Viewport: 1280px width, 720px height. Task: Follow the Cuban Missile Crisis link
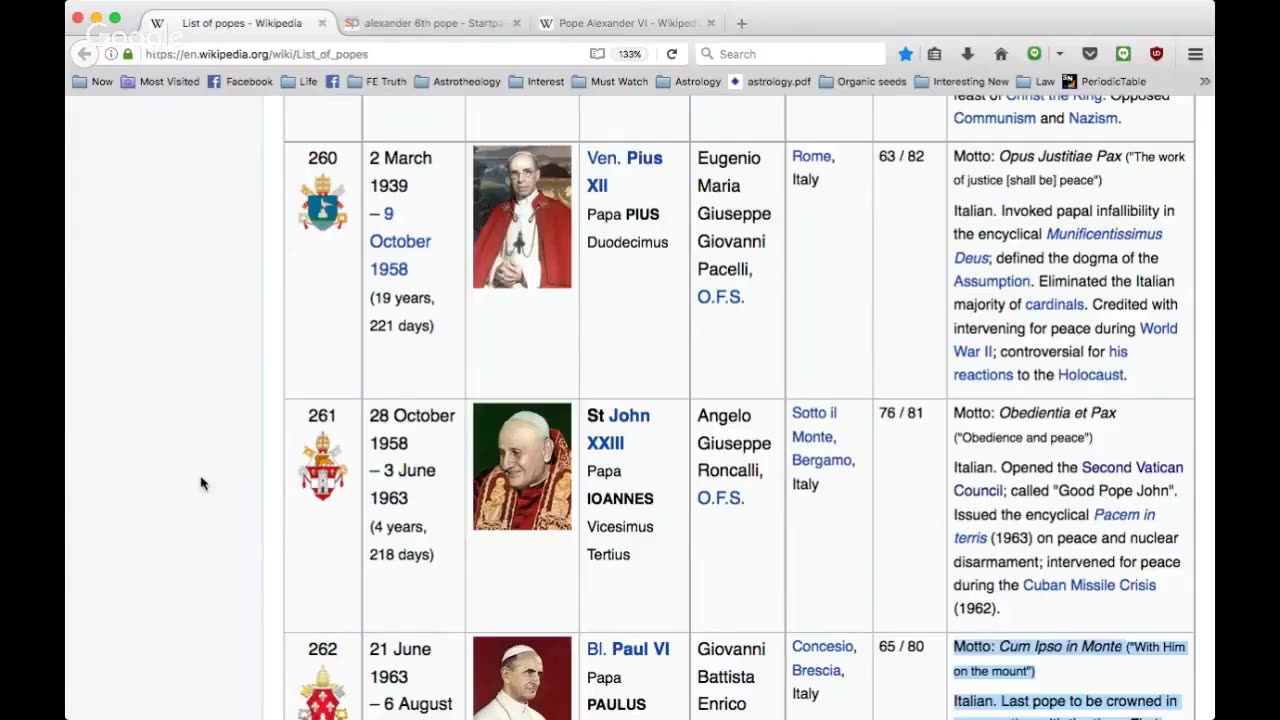(x=1089, y=585)
